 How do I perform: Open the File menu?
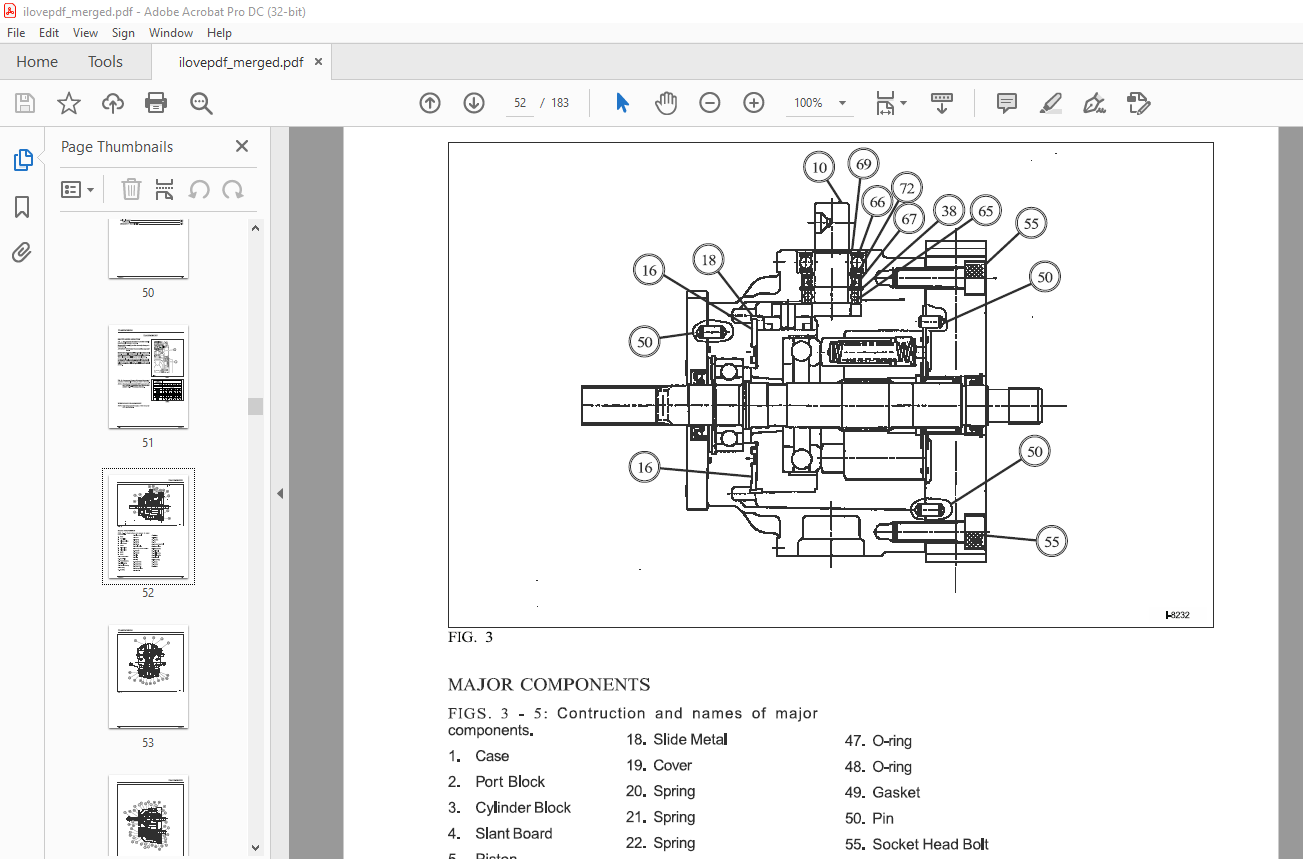(x=16, y=33)
